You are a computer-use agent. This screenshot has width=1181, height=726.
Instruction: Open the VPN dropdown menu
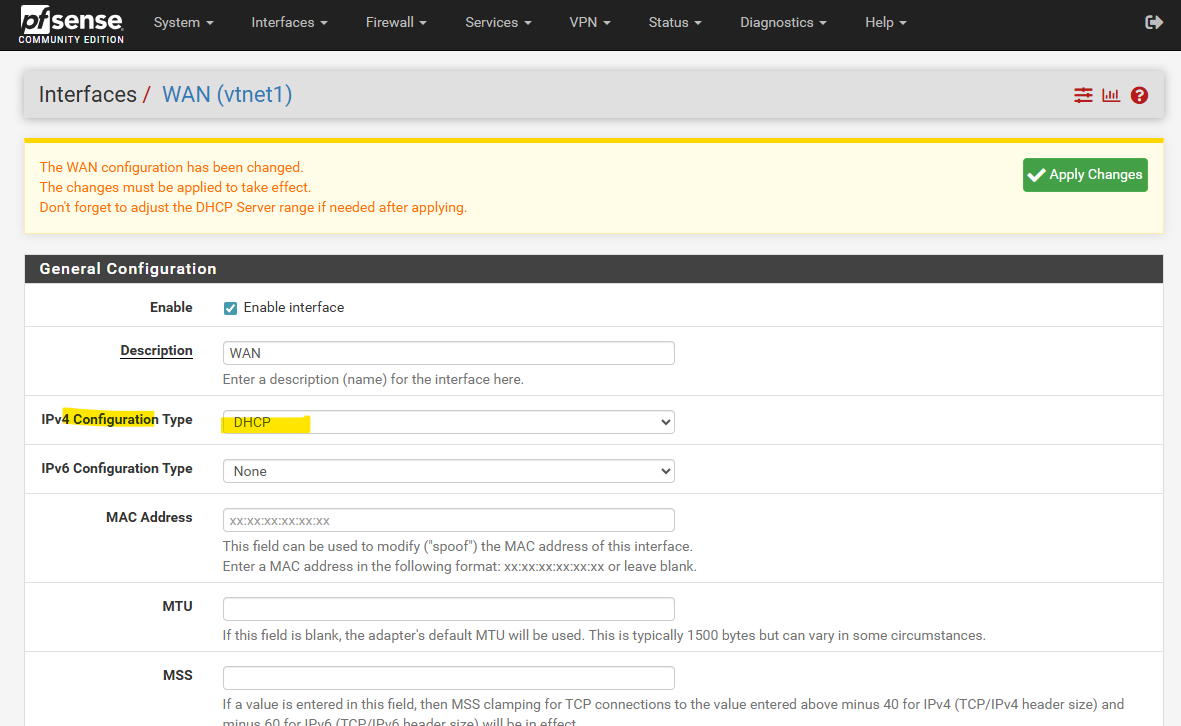pos(590,22)
